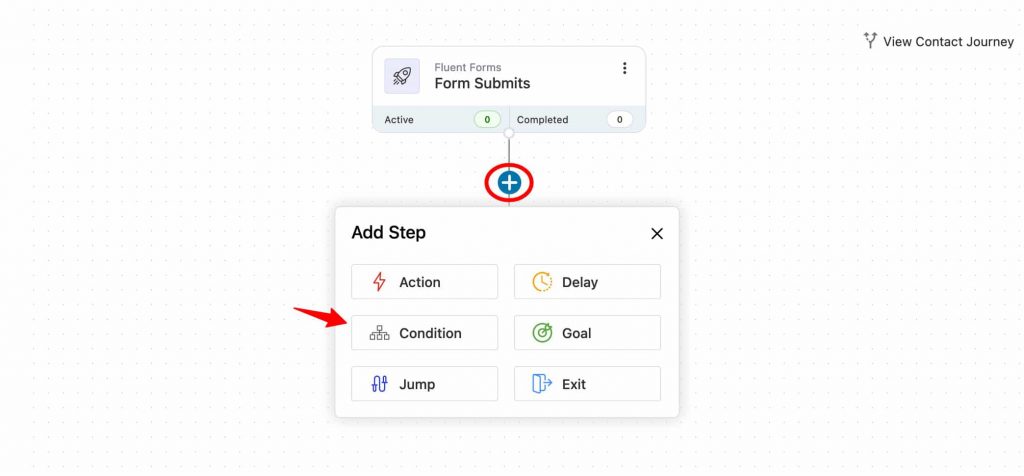
Task: Click the connector node under trigger card
Action: point(509,133)
